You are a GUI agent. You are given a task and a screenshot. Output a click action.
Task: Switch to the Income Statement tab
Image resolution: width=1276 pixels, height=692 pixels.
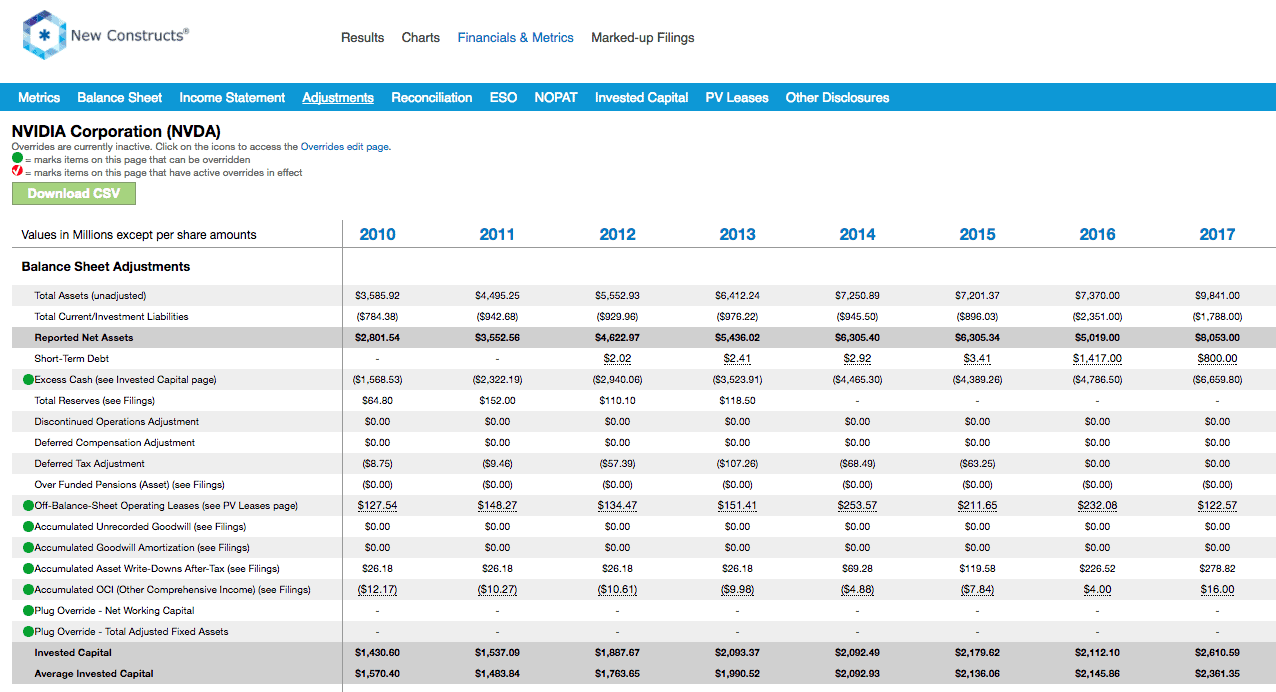pos(232,98)
